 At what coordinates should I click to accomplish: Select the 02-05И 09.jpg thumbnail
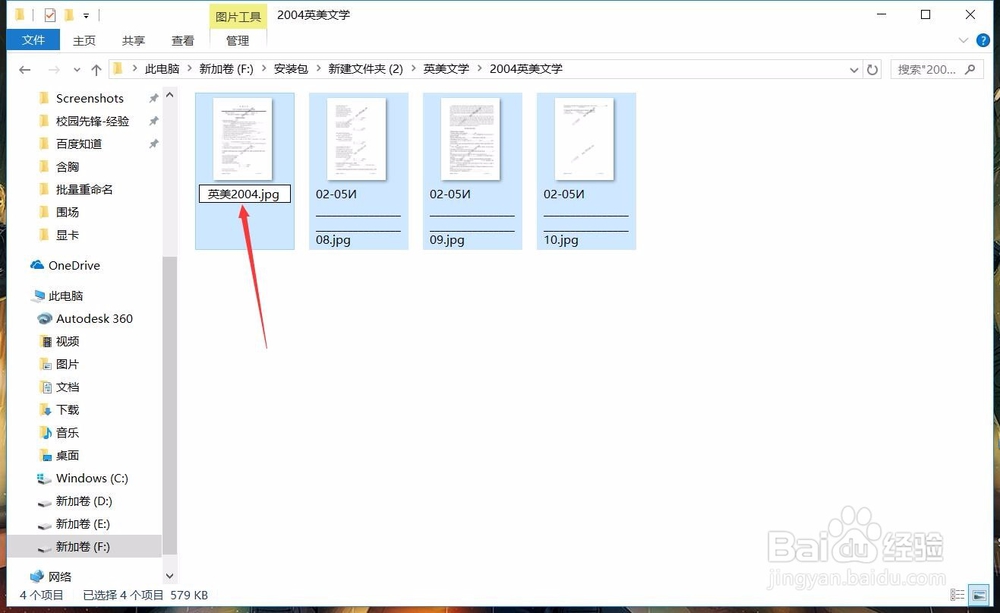pos(471,140)
